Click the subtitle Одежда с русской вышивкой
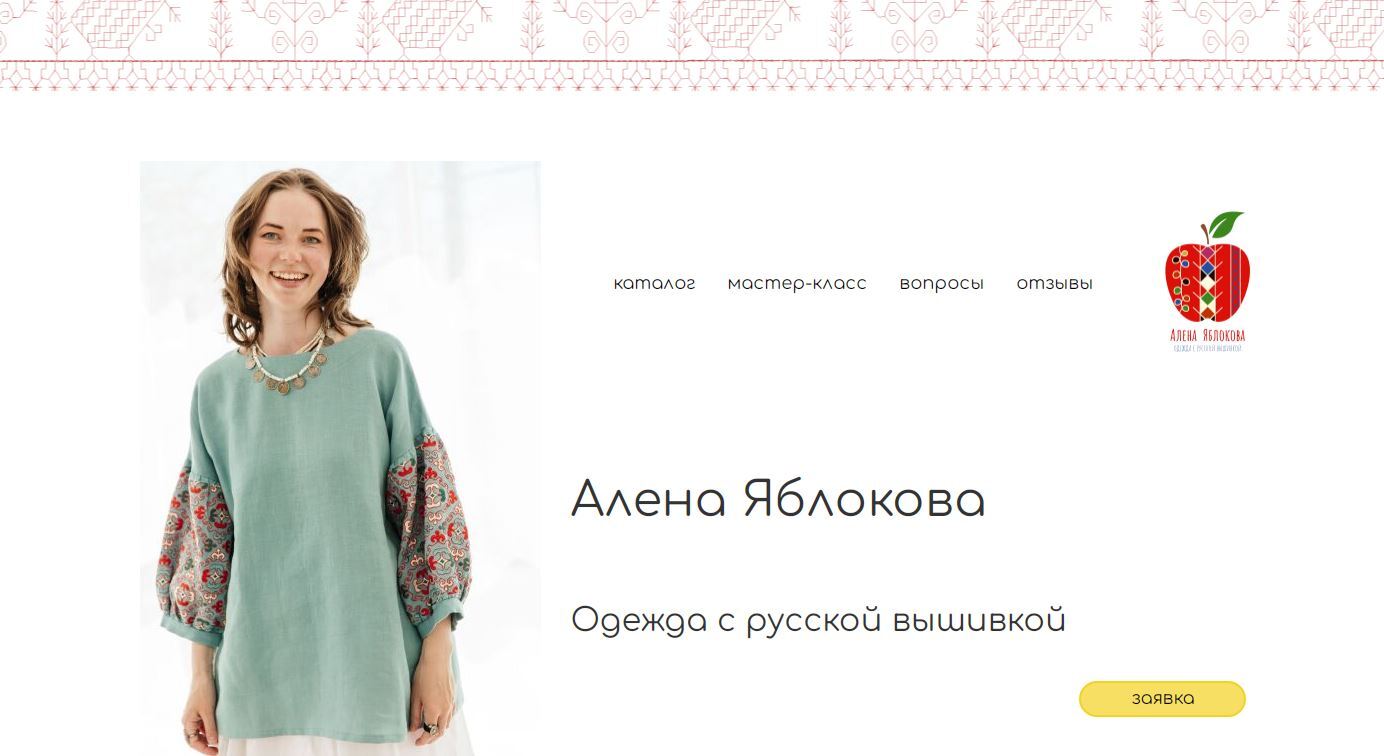Image resolution: width=1384 pixels, height=756 pixels. tap(818, 620)
